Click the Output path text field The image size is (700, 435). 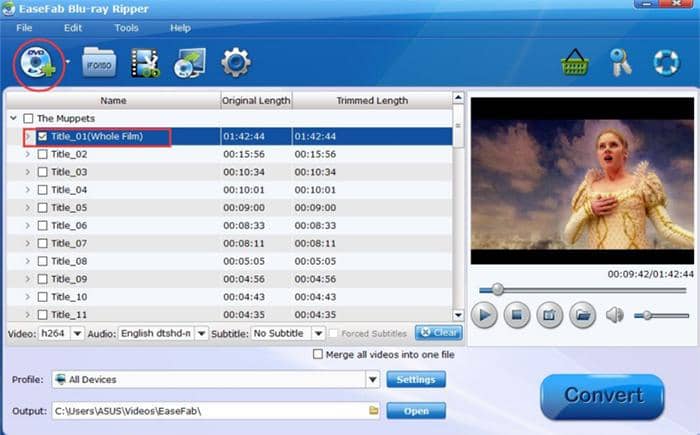tap(216, 411)
